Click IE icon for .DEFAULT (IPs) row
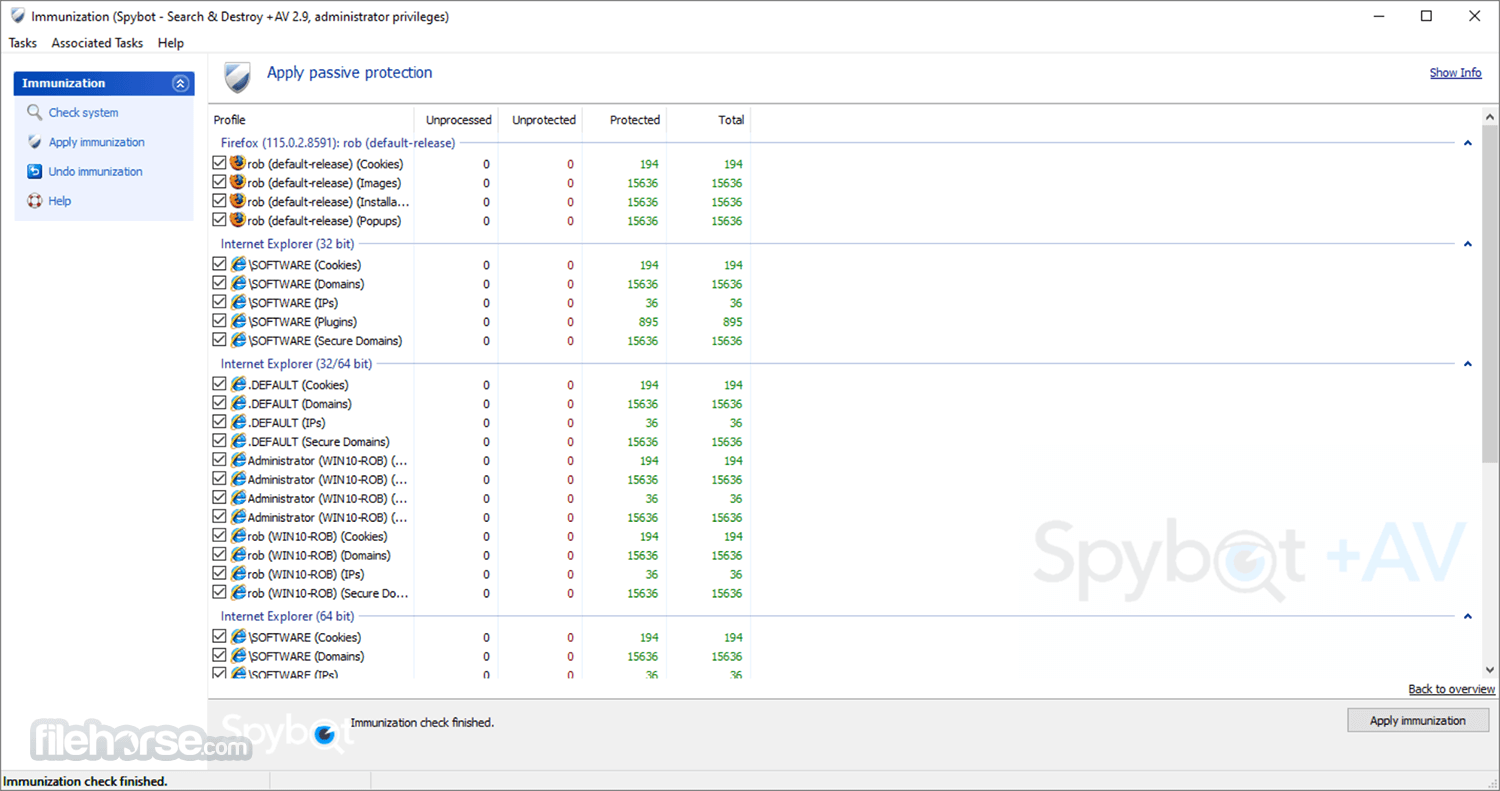The height and width of the screenshot is (791, 1500). [238, 422]
